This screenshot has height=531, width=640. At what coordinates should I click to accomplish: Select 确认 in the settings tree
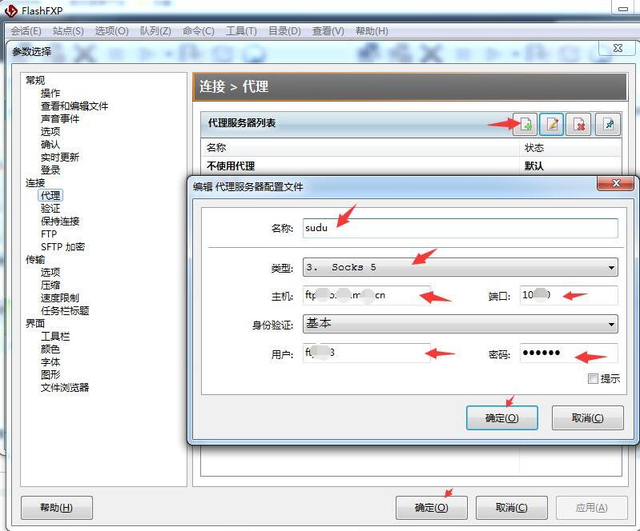click(50, 144)
